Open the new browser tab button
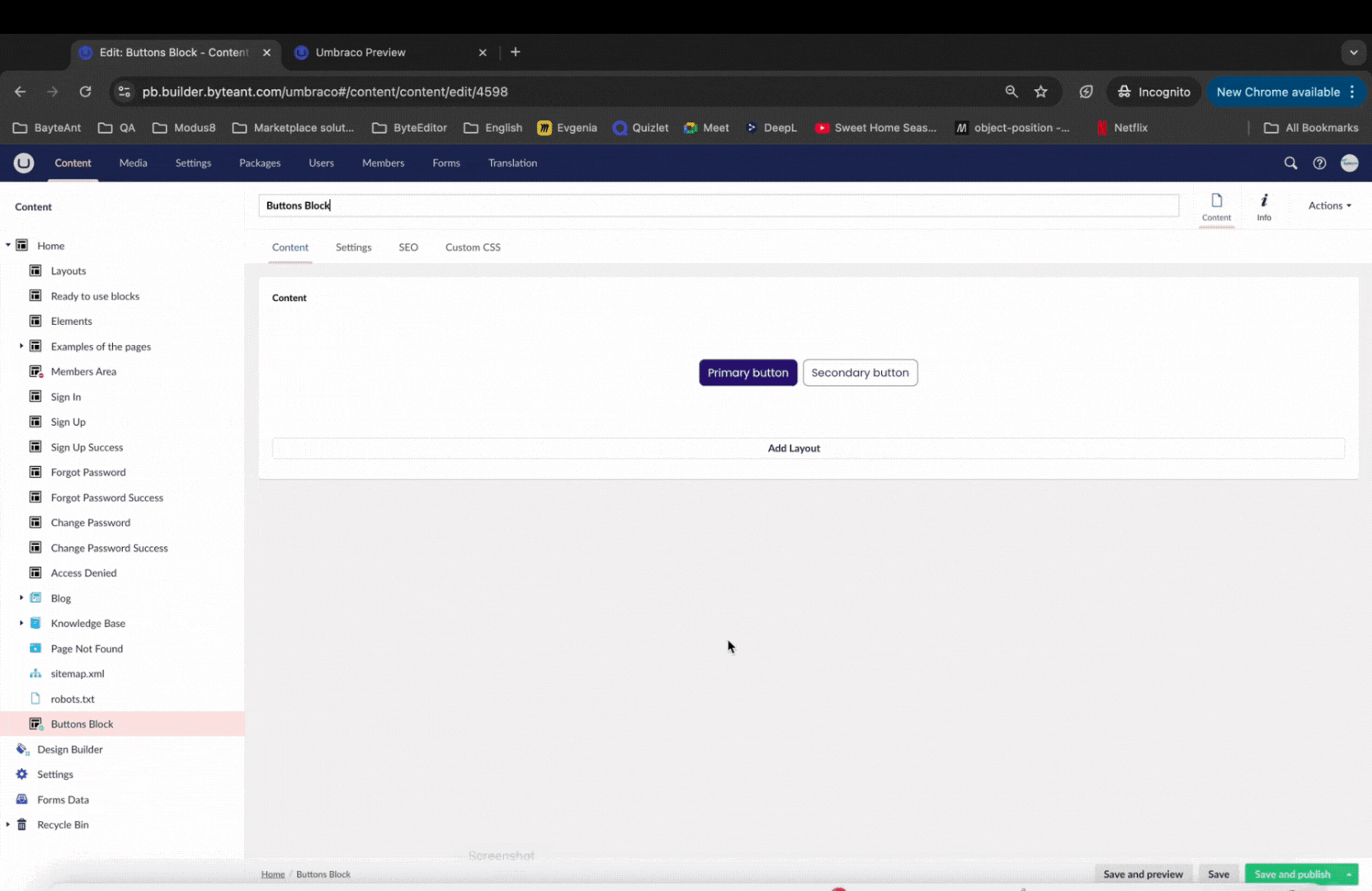The width and height of the screenshot is (1372, 891). (x=516, y=52)
